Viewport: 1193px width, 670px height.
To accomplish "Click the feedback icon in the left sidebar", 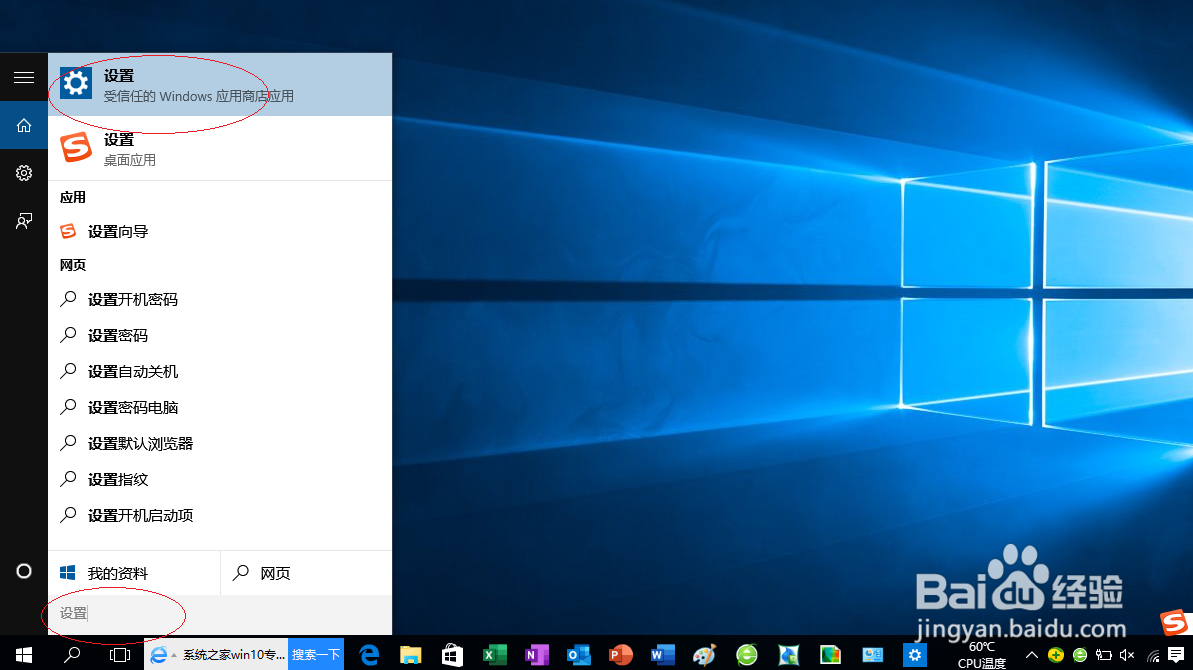I will [x=23, y=220].
